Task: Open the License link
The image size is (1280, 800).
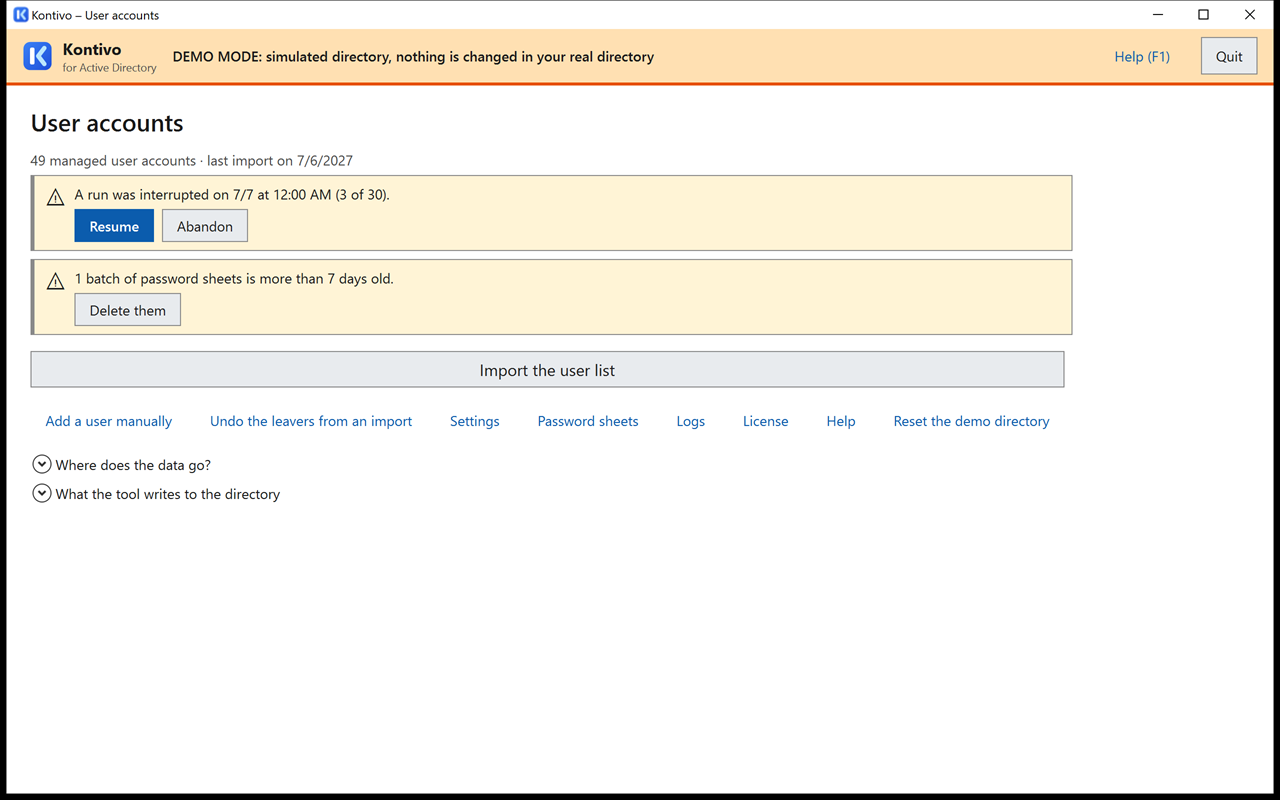Action: point(766,421)
